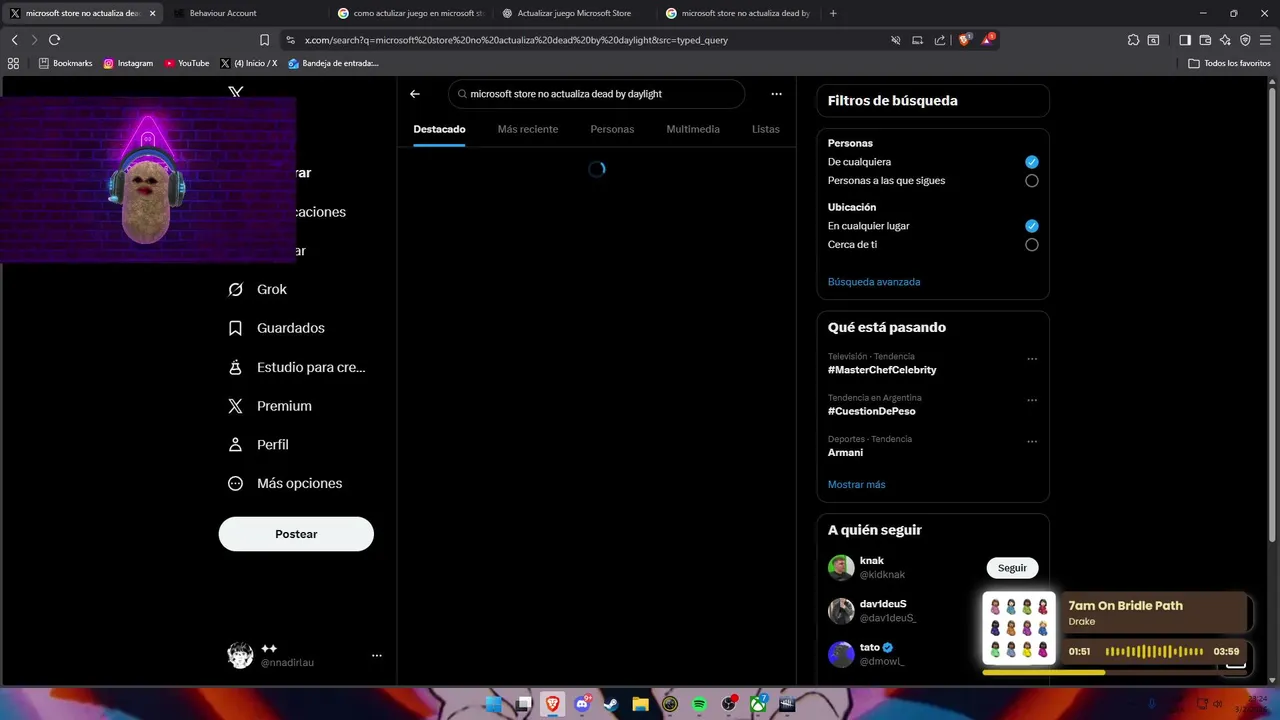Select 'Personas a las que sigues' filter

[1031, 181]
